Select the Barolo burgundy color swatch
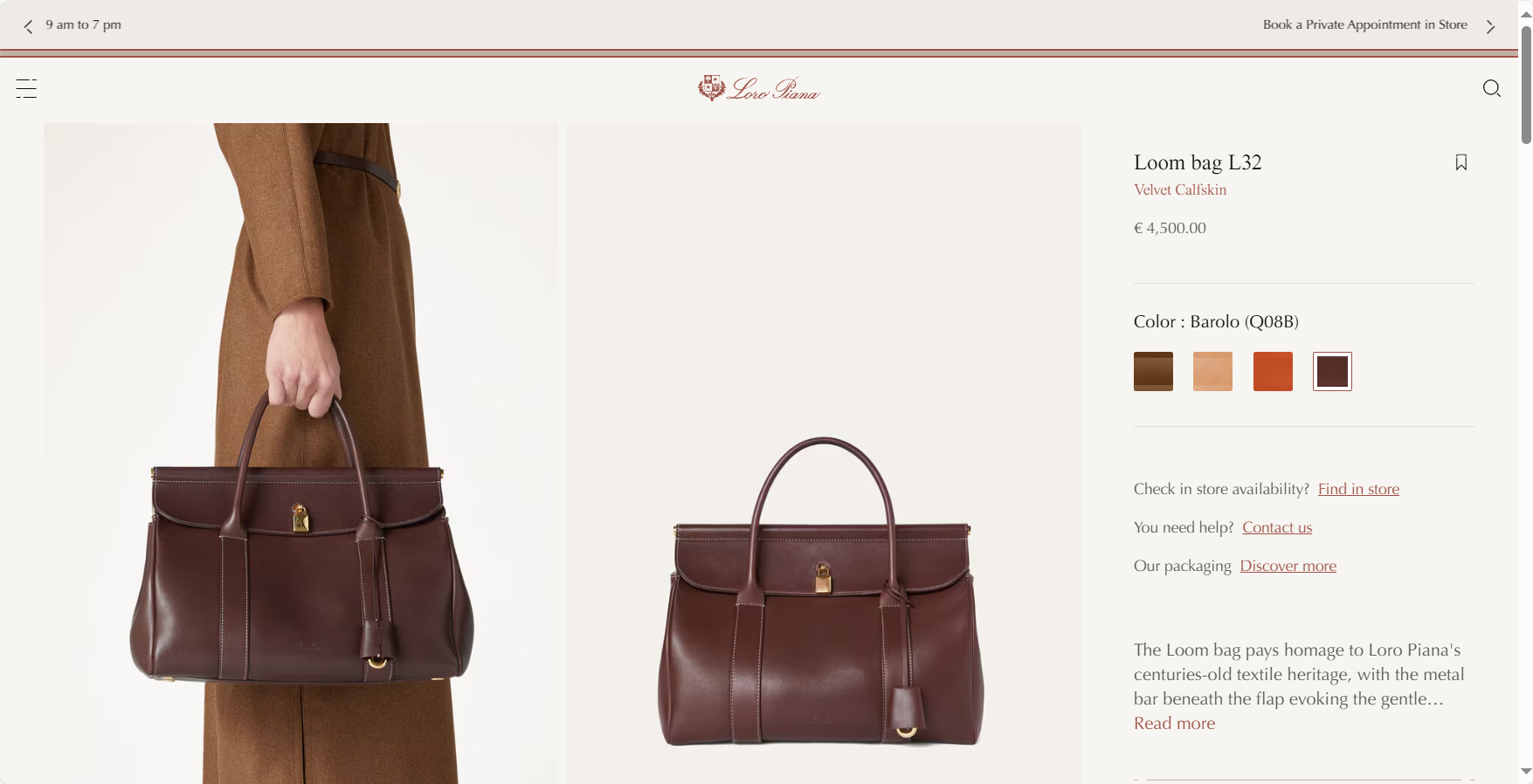The image size is (1533, 784). click(x=1332, y=371)
